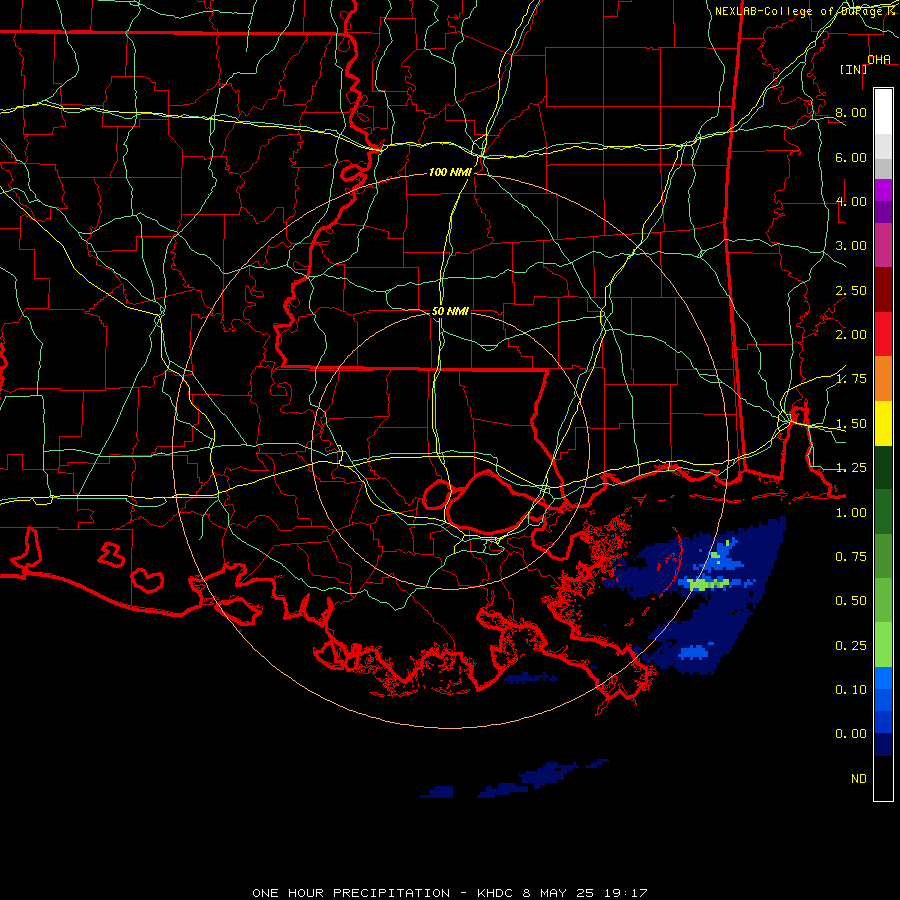Screen dimensions: 900x900
Task: Select the dark purple legend swatch
Action: coord(883,212)
